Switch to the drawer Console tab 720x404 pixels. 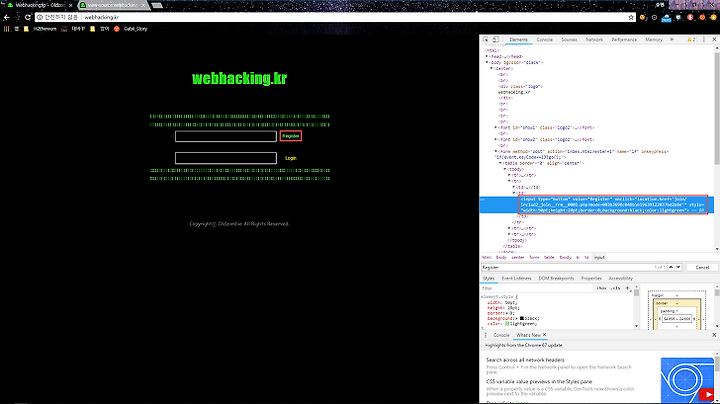[x=501, y=335]
